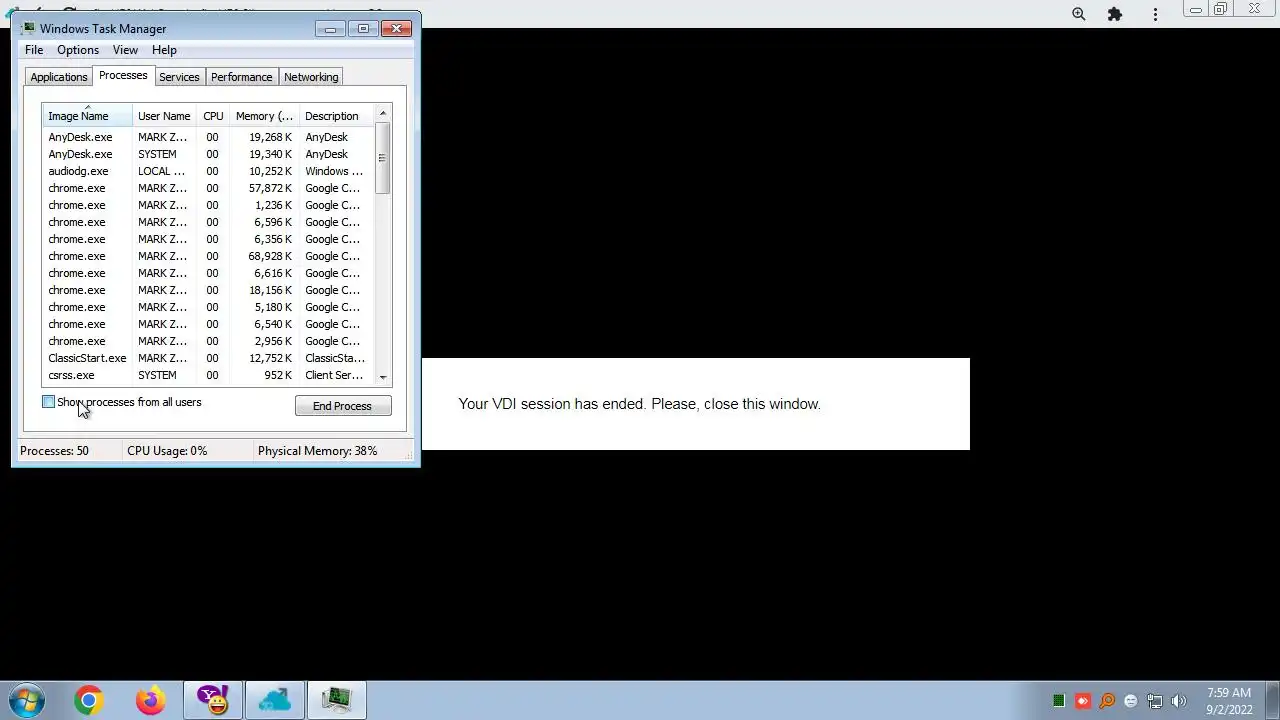Click the process list scroll-down arrow

click(x=382, y=376)
